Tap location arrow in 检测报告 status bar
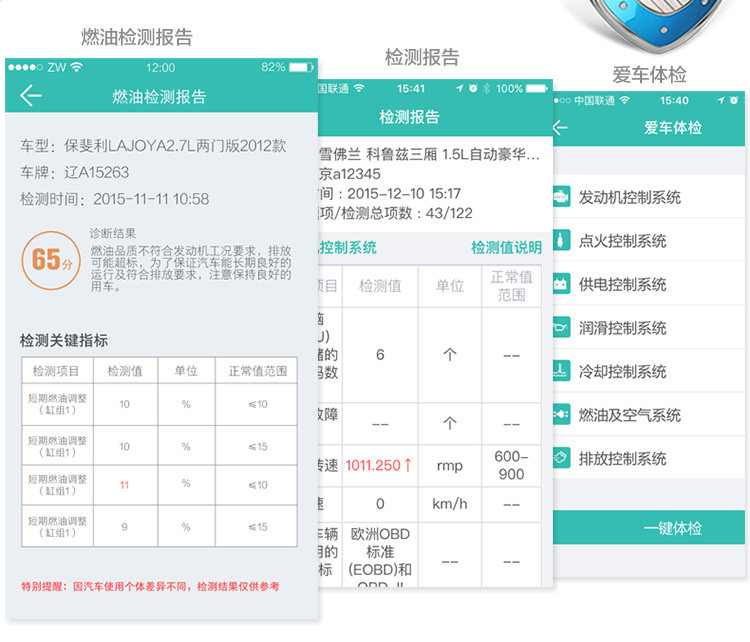The height and width of the screenshot is (642, 750). pos(460,89)
